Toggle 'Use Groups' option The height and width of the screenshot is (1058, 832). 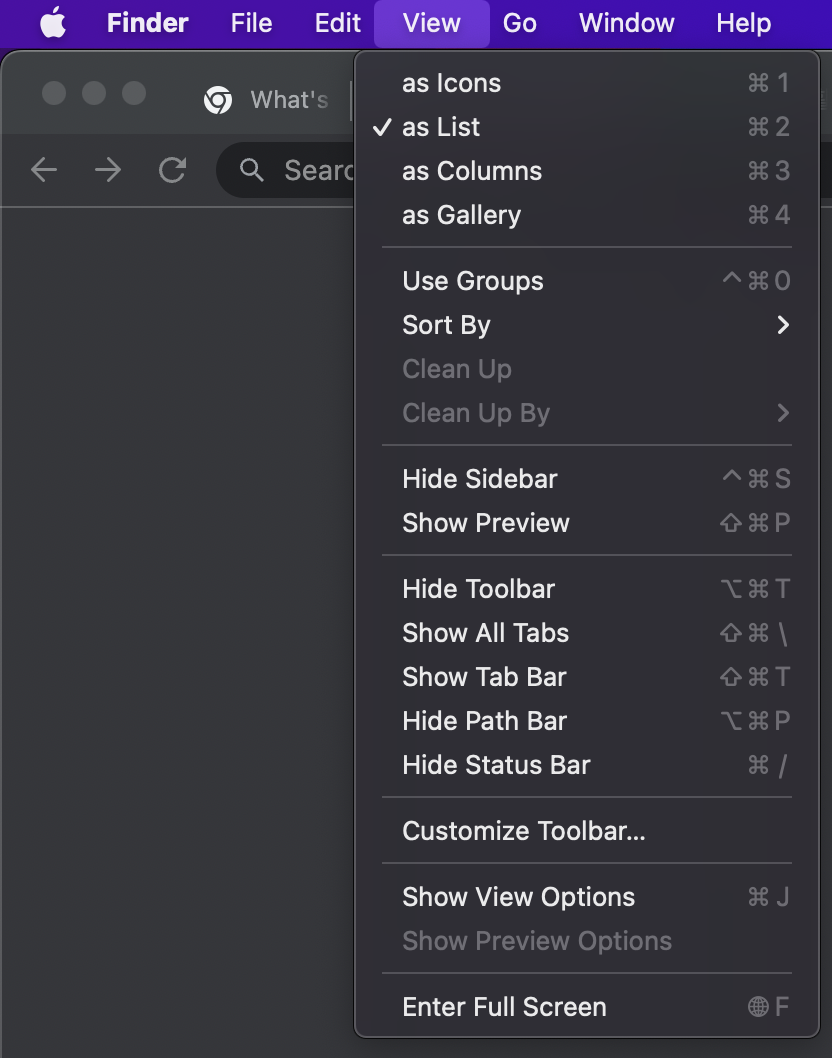[472, 281]
